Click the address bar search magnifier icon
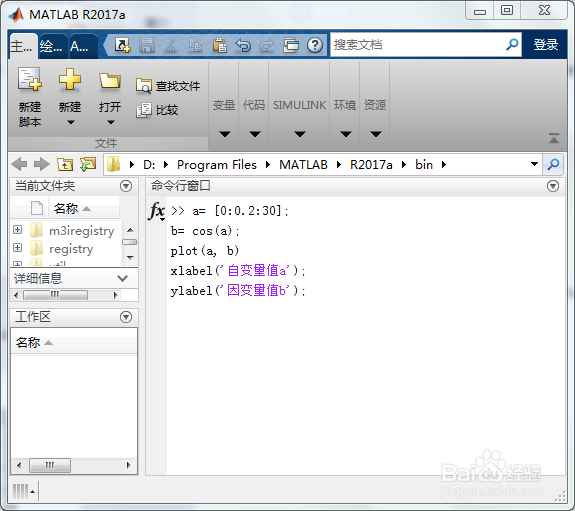The image size is (575, 511). (x=553, y=164)
